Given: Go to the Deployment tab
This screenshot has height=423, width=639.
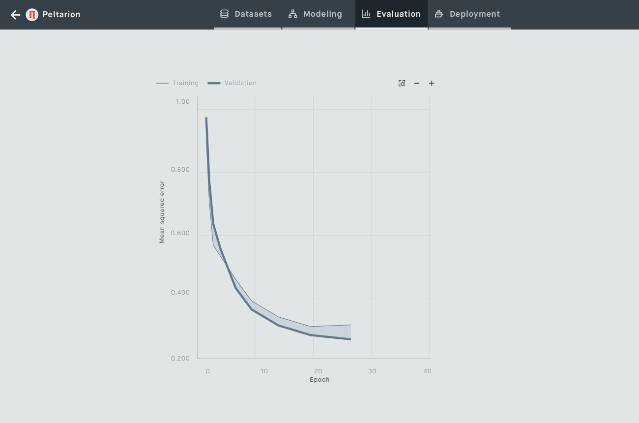Looking at the screenshot, I should [474, 14].
